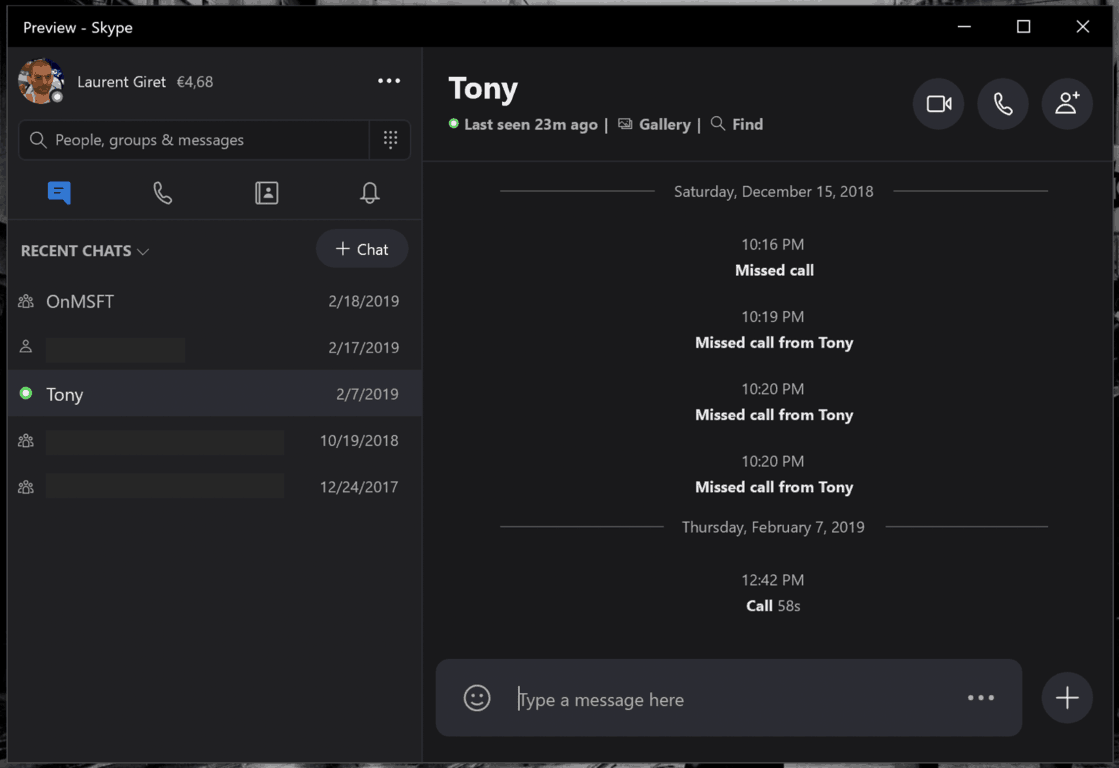Open the dial pad icon
Image resolution: width=1119 pixels, height=768 pixels.
tap(390, 140)
